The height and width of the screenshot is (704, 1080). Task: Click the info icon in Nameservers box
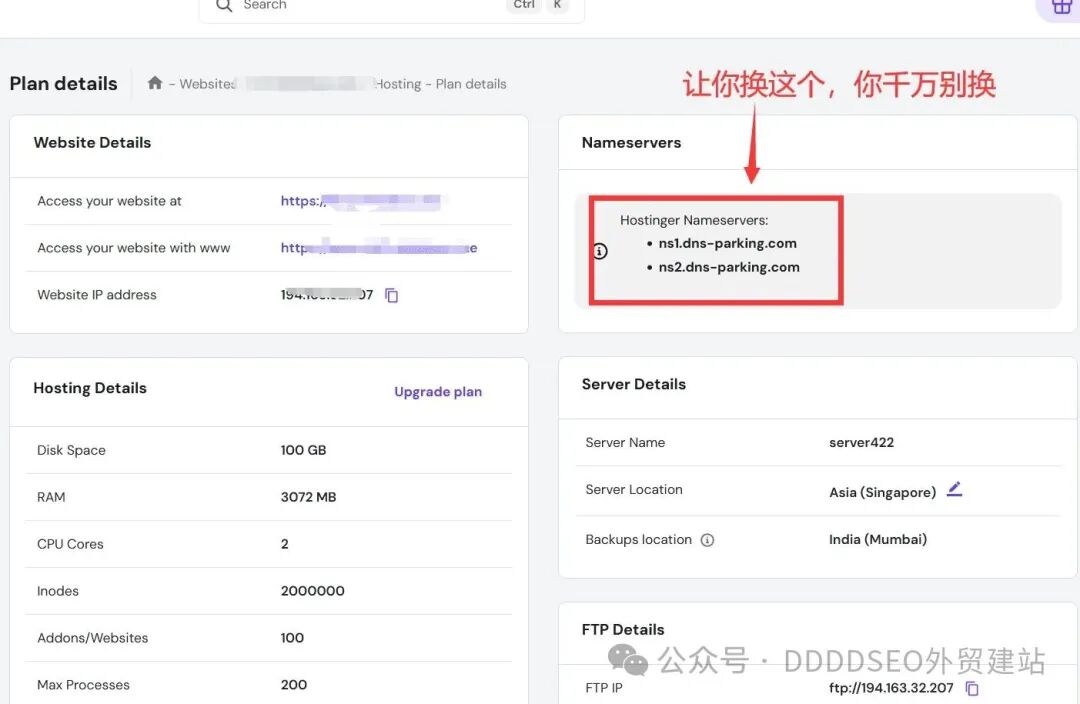[600, 252]
